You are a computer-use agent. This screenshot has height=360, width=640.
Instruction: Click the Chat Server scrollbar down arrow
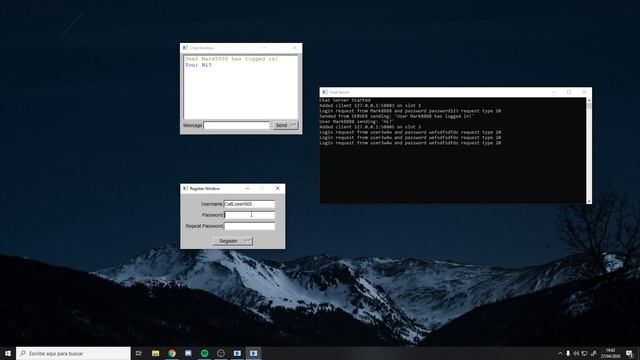point(589,201)
